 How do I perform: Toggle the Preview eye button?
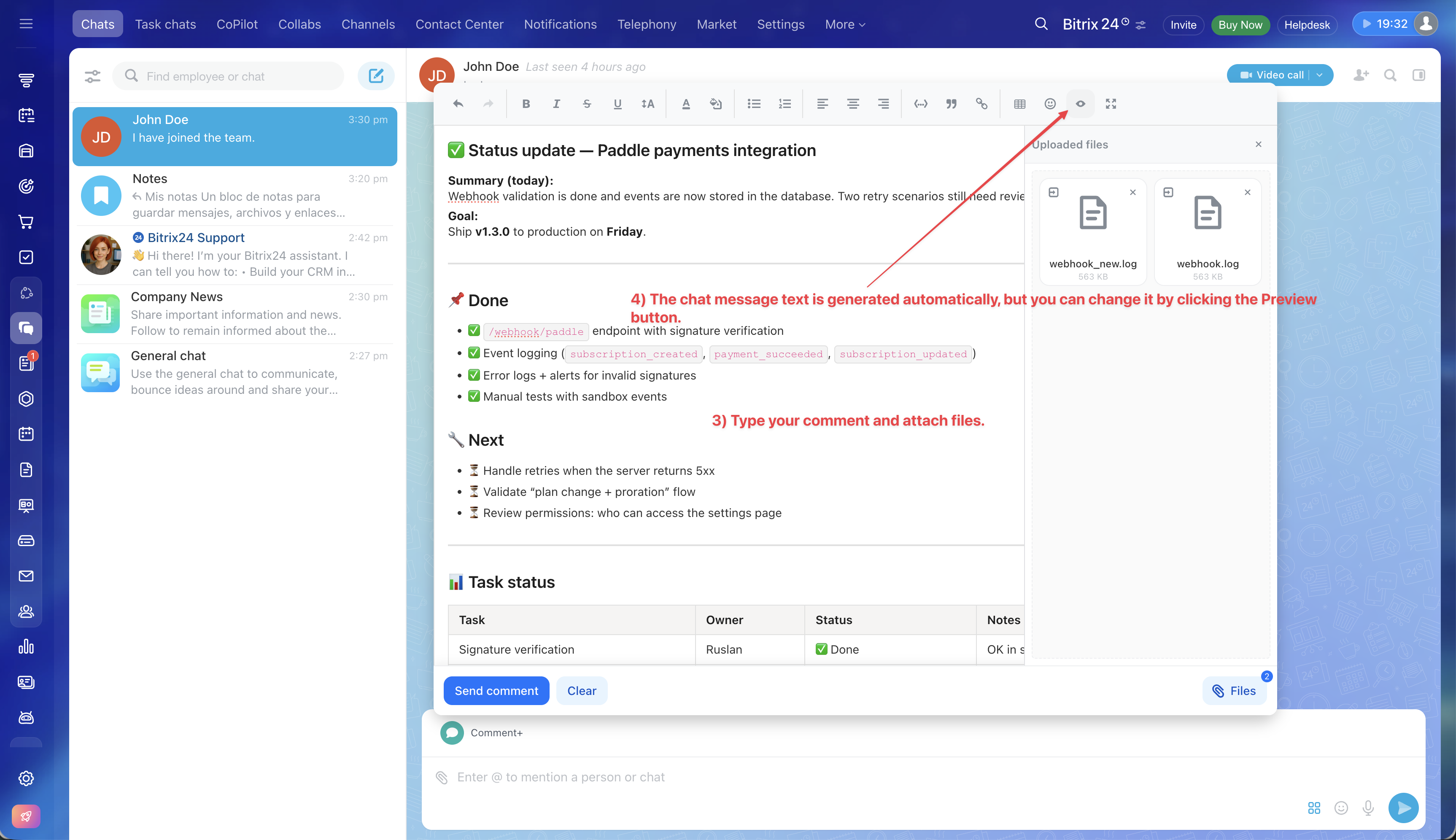[x=1080, y=104]
